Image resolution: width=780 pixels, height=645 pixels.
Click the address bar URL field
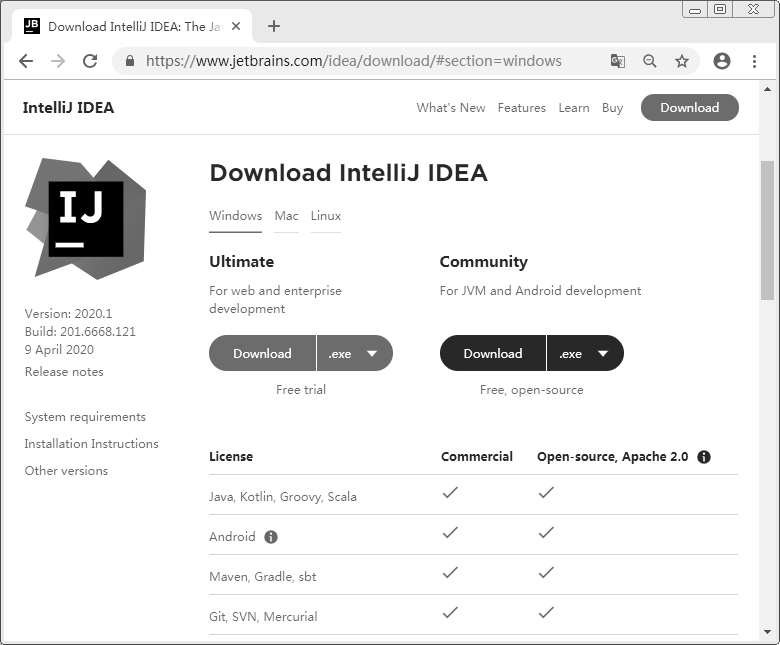coord(353,61)
